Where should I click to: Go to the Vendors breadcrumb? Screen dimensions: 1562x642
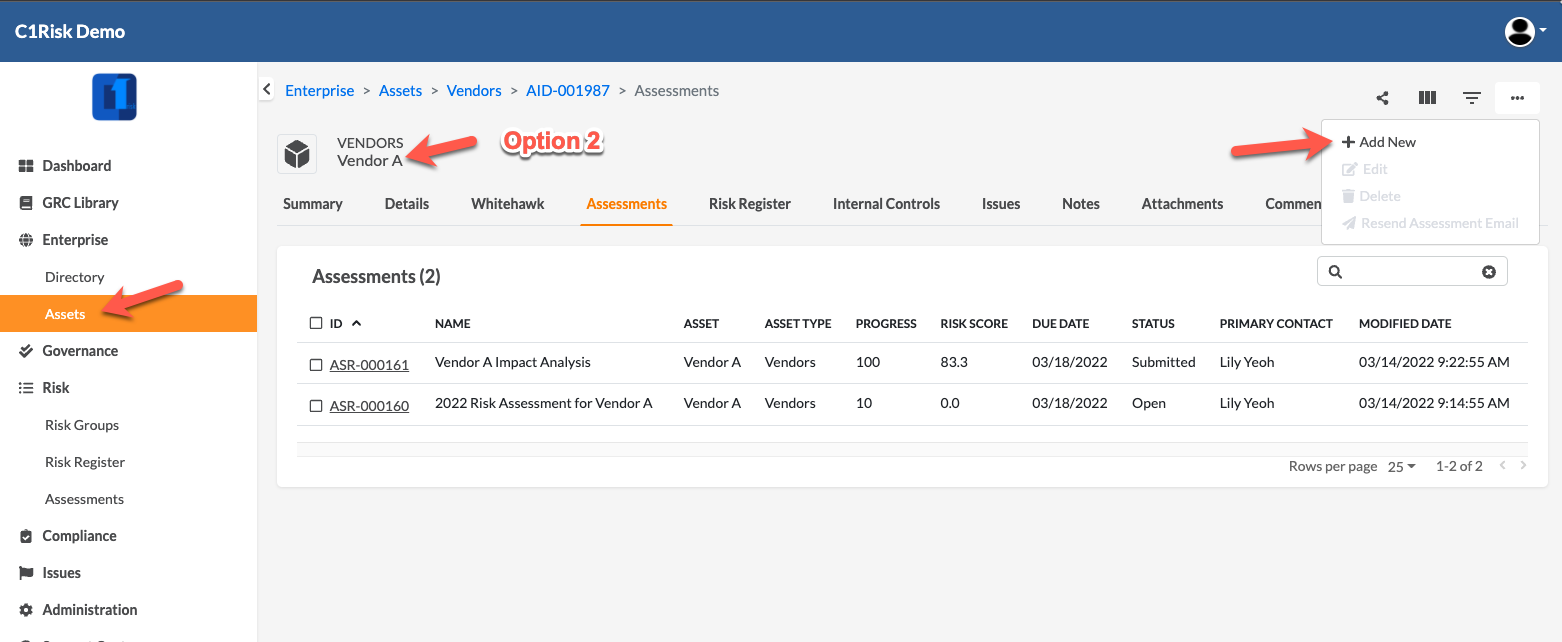(x=474, y=90)
